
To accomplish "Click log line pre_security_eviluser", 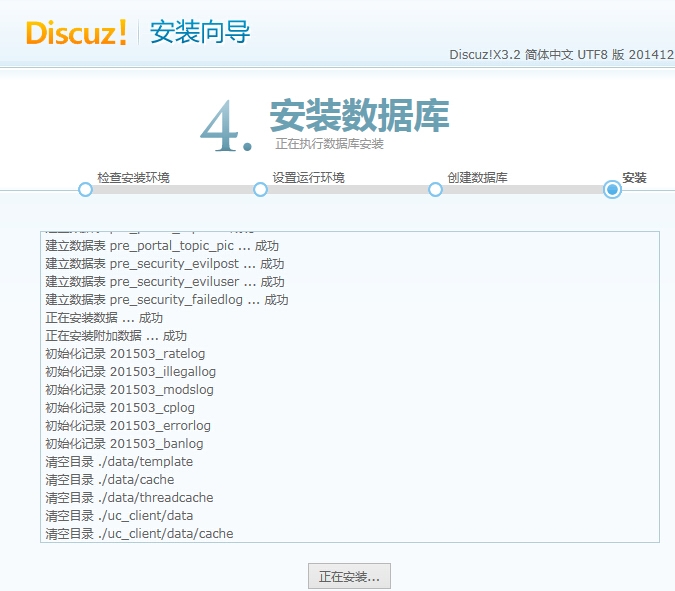I will 165,282.
